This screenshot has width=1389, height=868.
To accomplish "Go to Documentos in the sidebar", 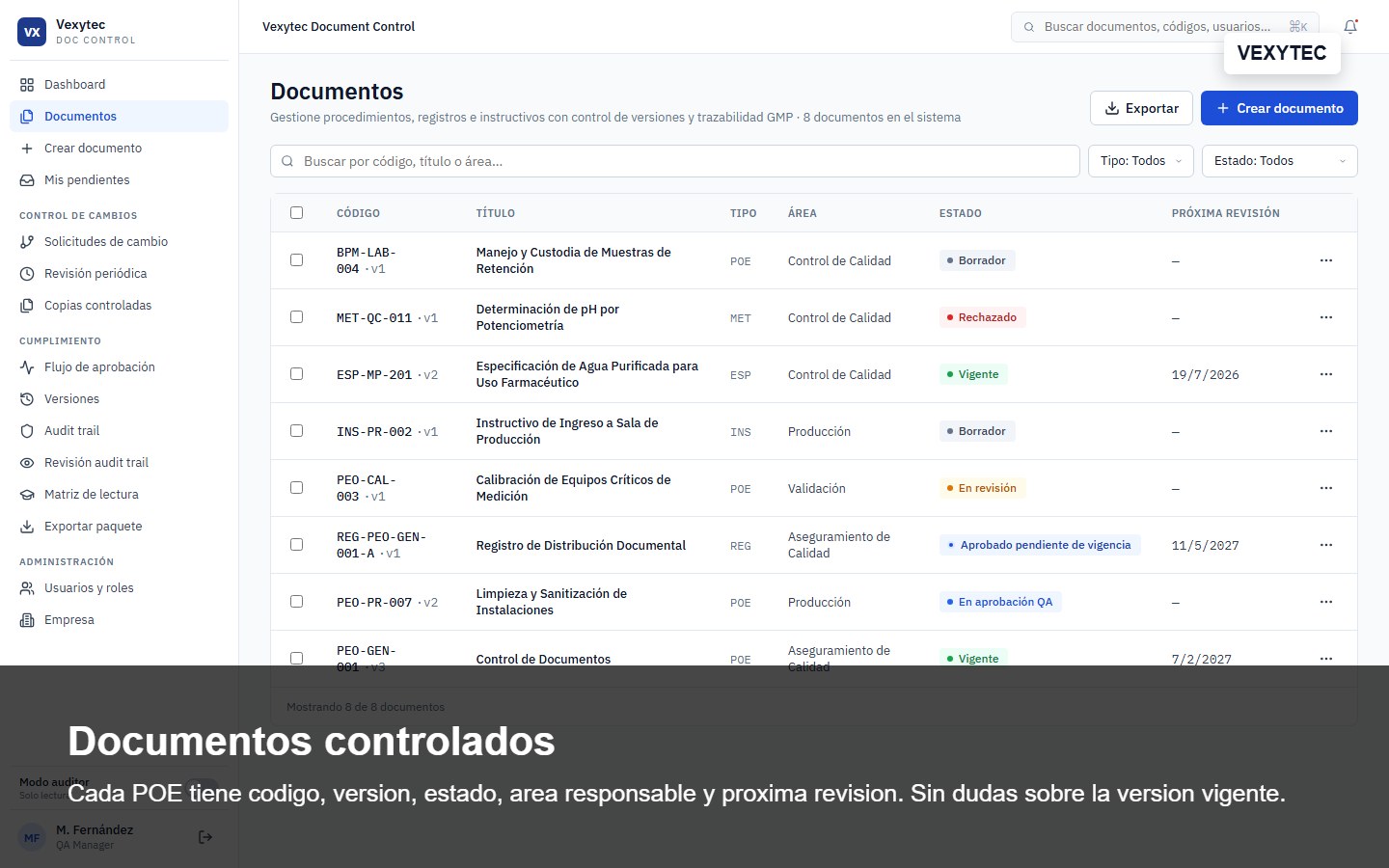I will [120, 117].
